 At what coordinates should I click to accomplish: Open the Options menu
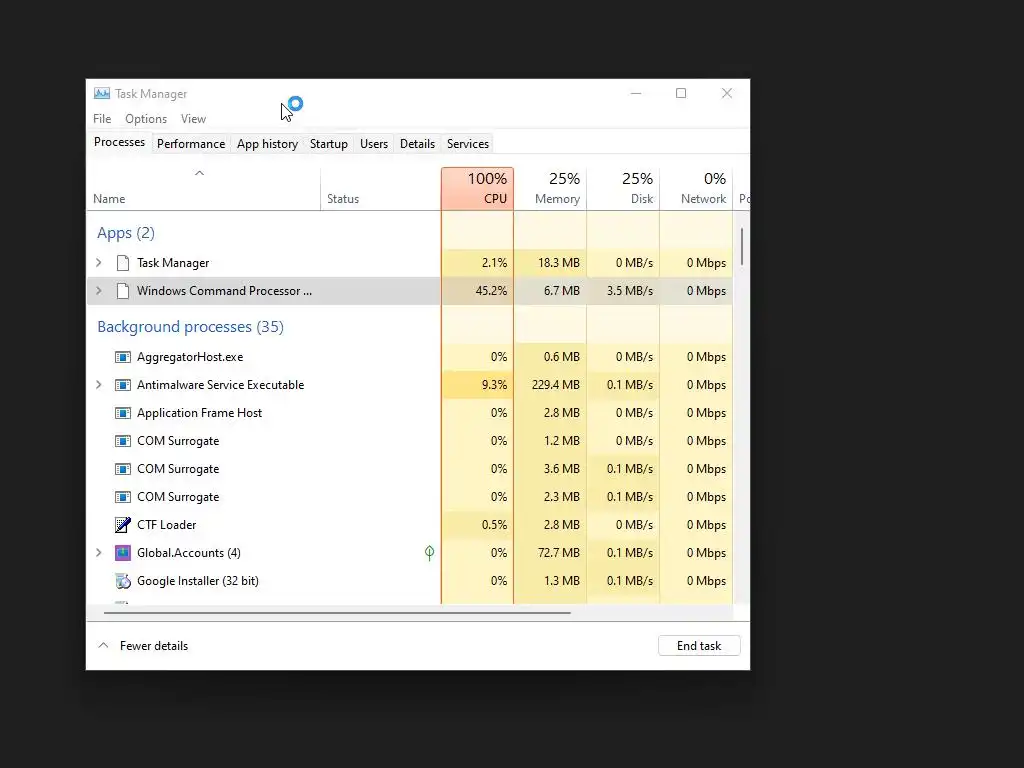(146, 119)
